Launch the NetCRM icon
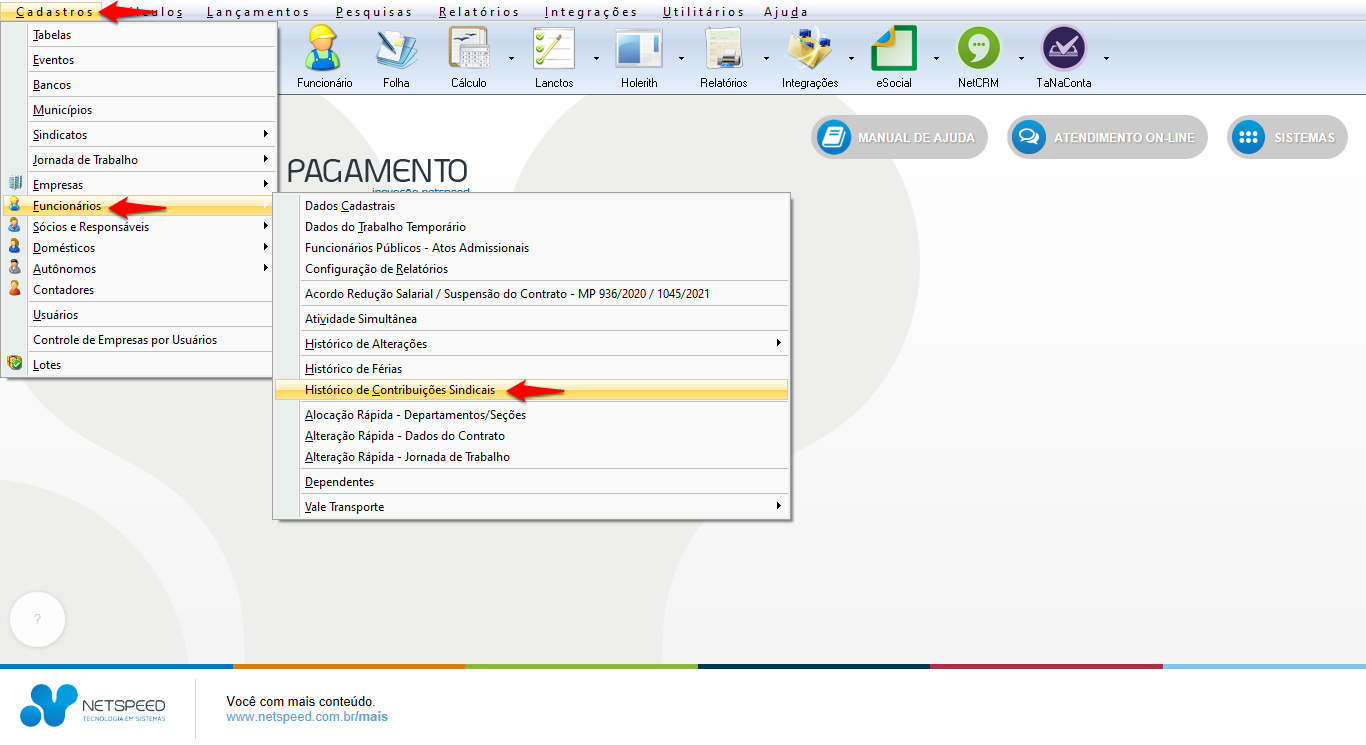Image resolution: width=1366 pixels, height=745 pixels. point(978,56)
